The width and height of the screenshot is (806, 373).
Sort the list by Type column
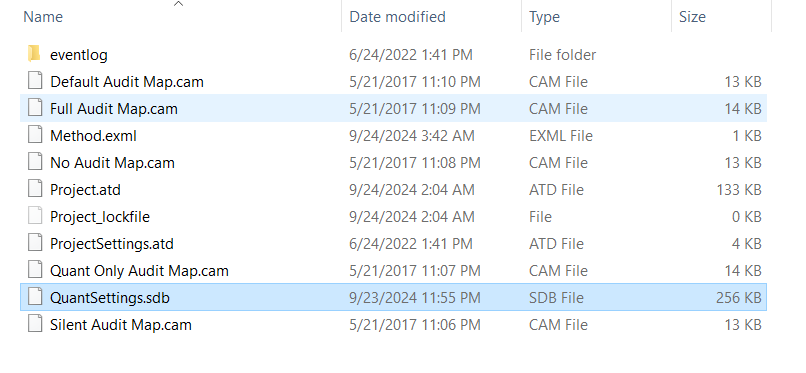[x=544, y=17]
